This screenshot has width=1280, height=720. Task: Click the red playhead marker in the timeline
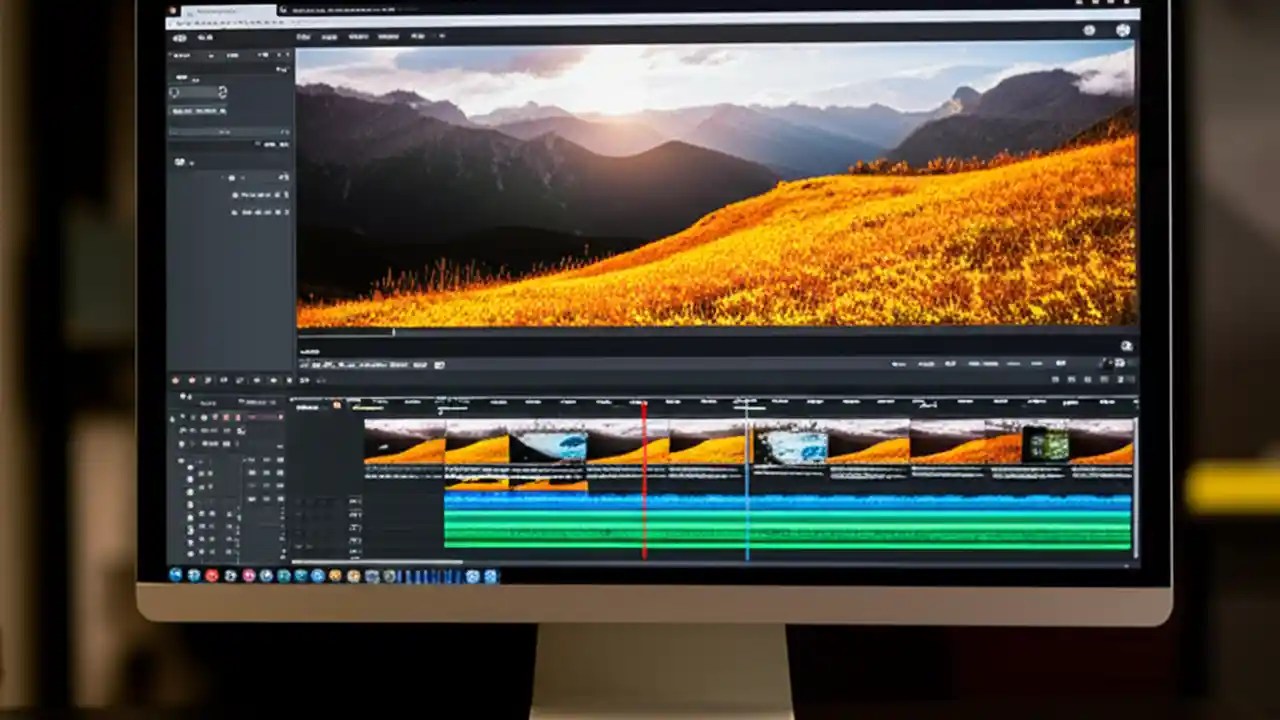pyautogui.click(x=644, y=405)
